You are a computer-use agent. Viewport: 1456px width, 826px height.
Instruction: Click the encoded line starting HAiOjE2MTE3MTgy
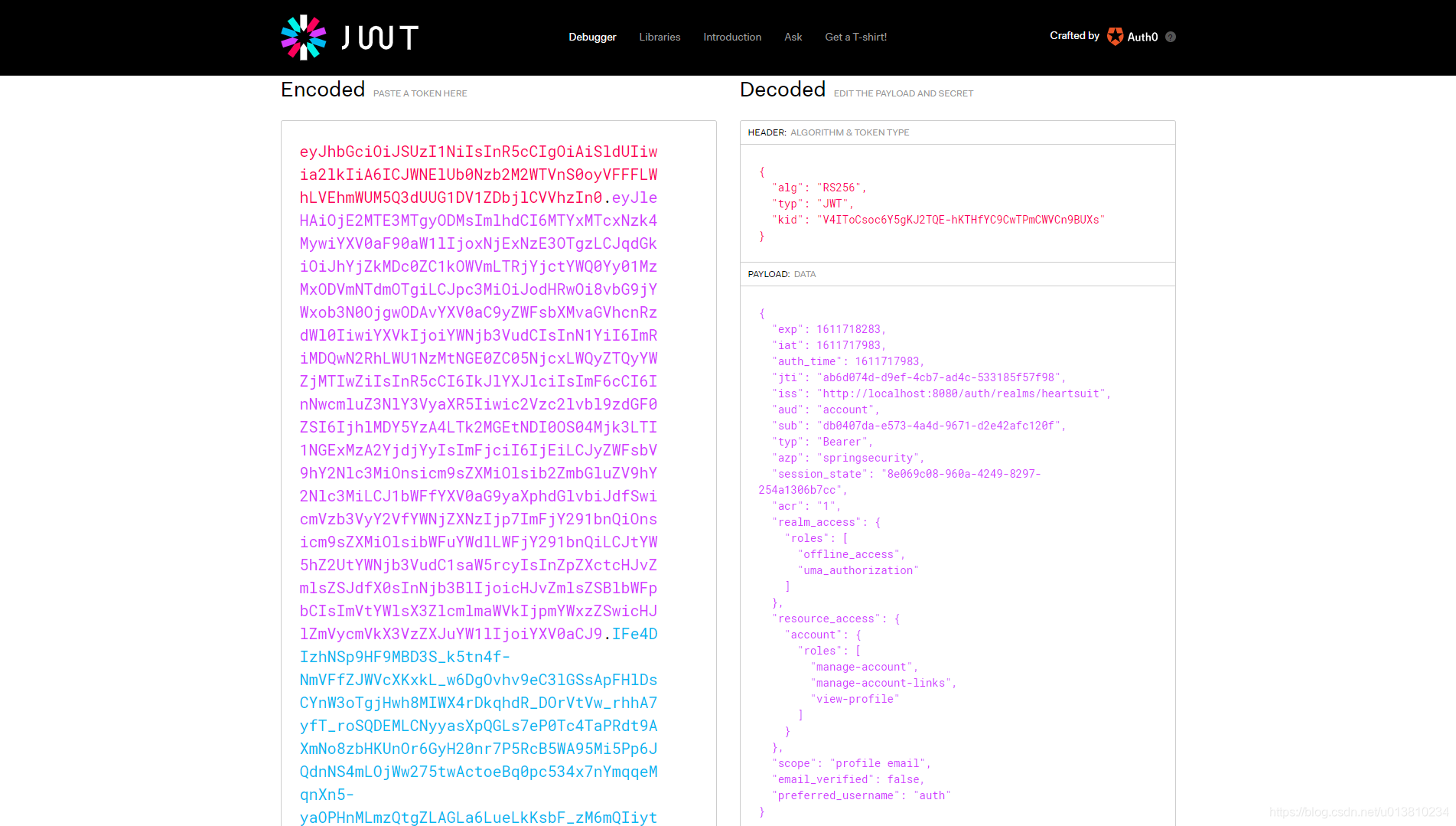pos(479,220)
